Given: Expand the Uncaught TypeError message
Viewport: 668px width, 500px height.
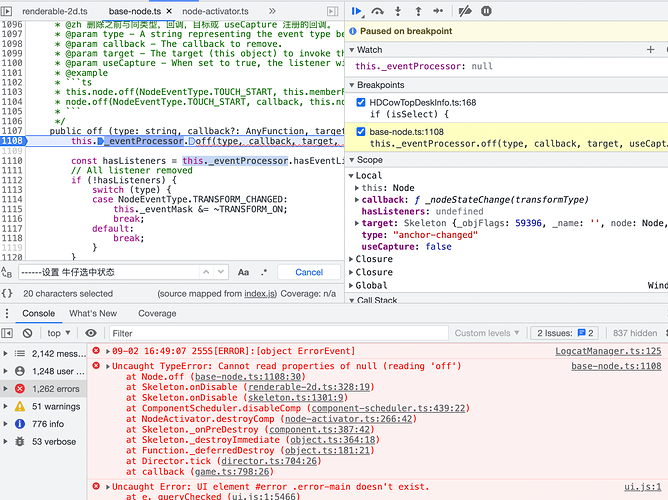Looking at the screenshot, I should coord(108,366).
